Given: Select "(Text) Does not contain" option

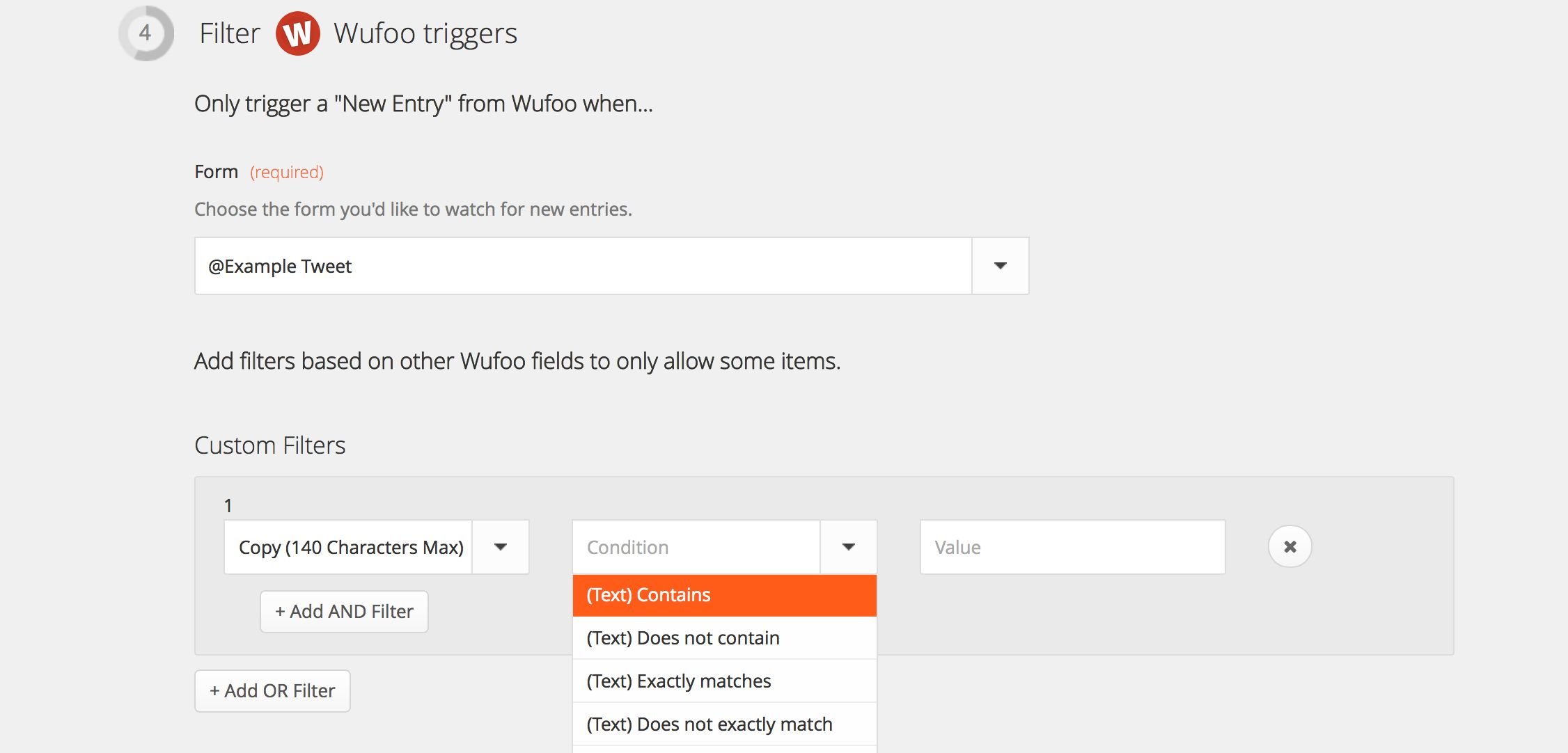Looking at the screenshot, I should 724,638.
